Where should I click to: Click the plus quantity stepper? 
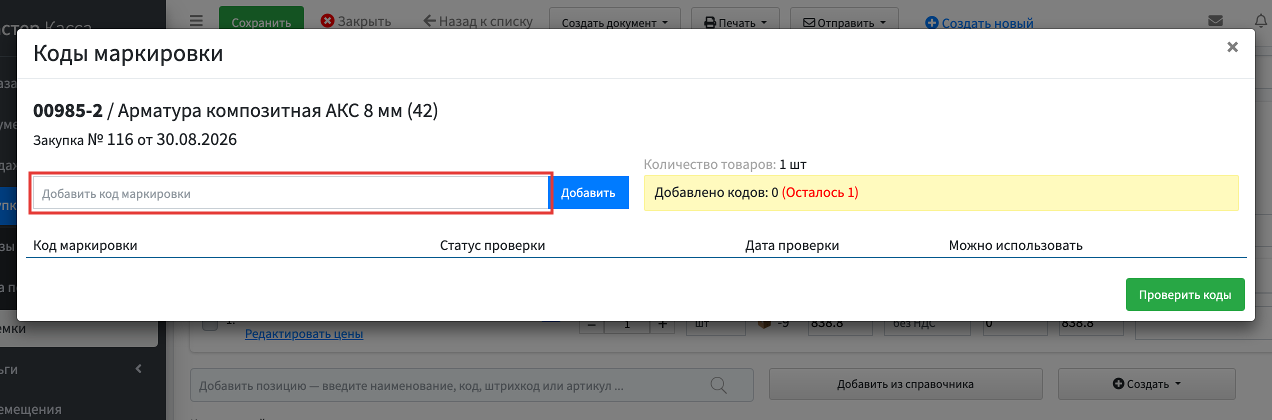point(662,325)
